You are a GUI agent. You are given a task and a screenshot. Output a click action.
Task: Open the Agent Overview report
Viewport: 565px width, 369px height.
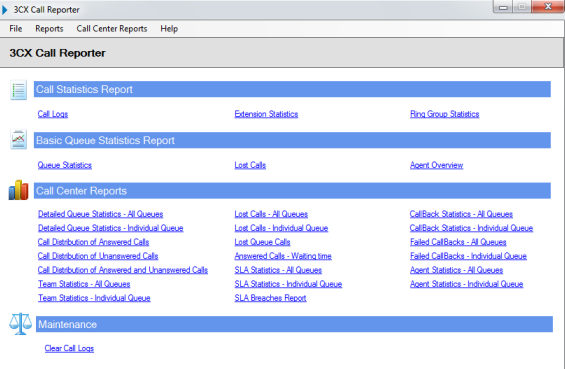tap(436, 165)
